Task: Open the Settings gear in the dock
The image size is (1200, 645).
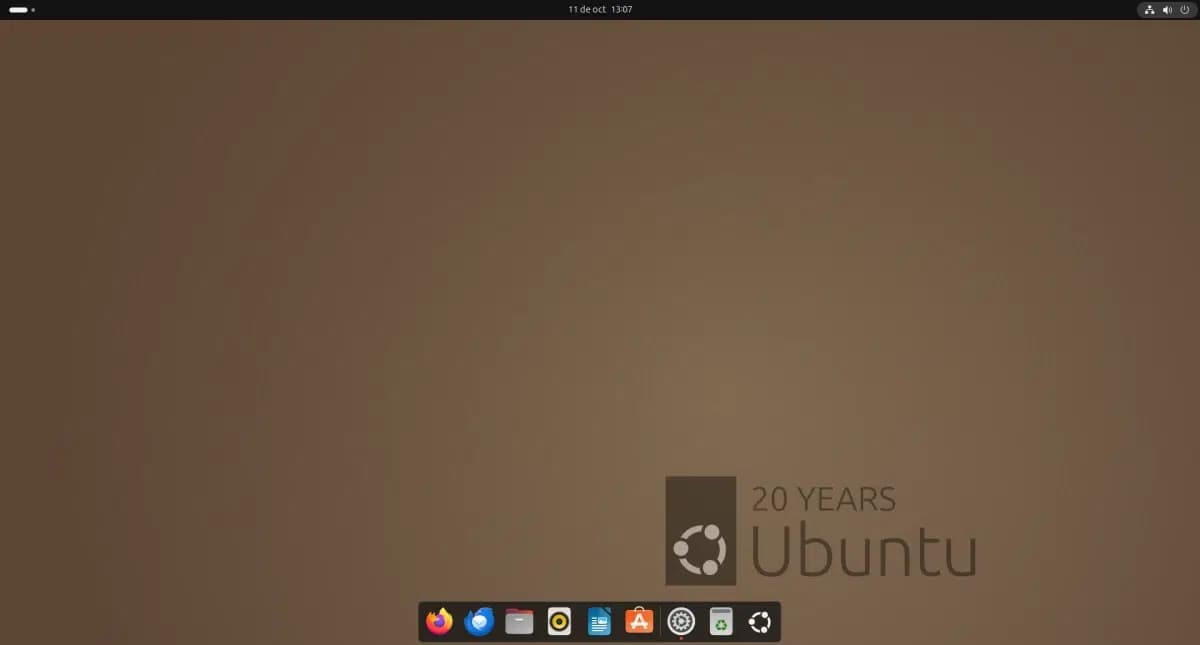Action: [x=681, y=622]
